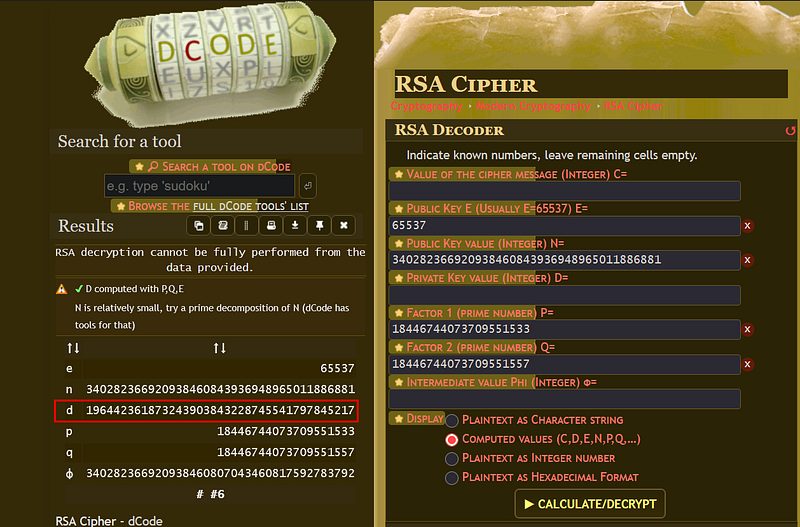800x527 pixels.
Task: Sort results by the first column arrows
Action: coord(73,348)
